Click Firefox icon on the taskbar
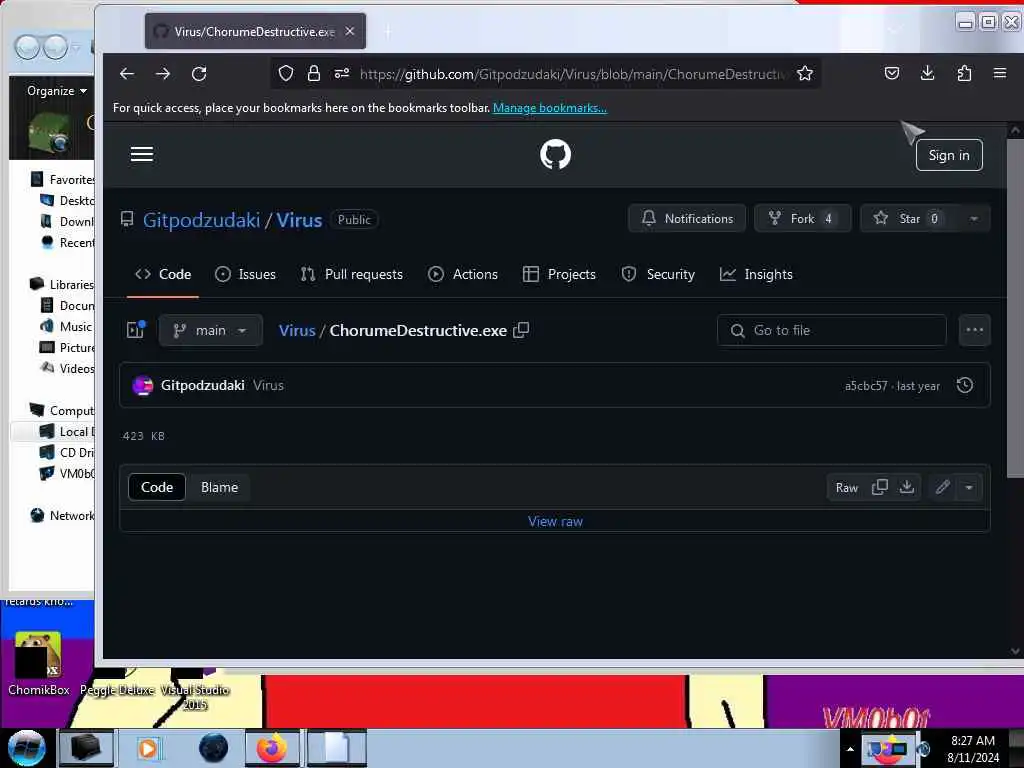Image resolution: width=1024 pixels, height=768 pixels. [272, 748]
